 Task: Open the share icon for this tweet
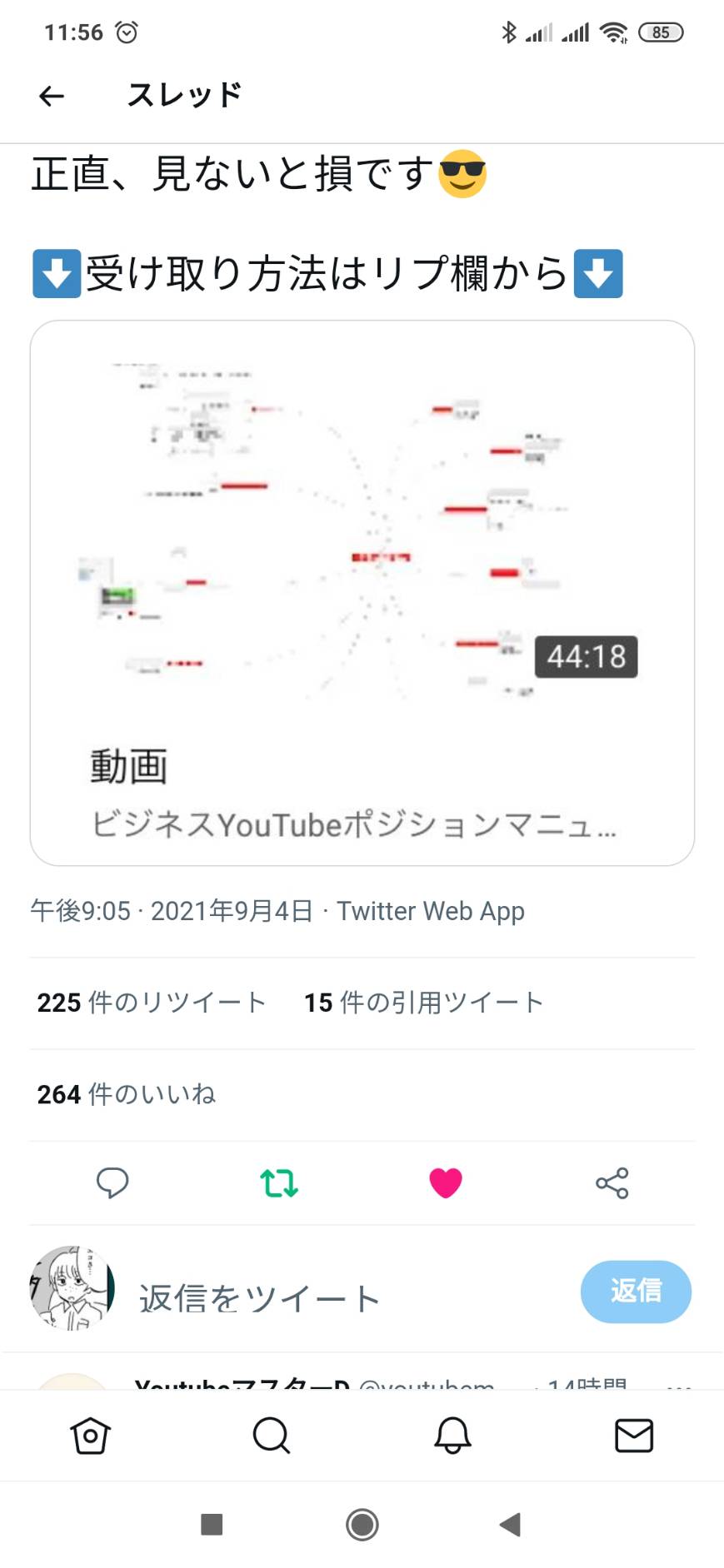[x=612, y=1182]
